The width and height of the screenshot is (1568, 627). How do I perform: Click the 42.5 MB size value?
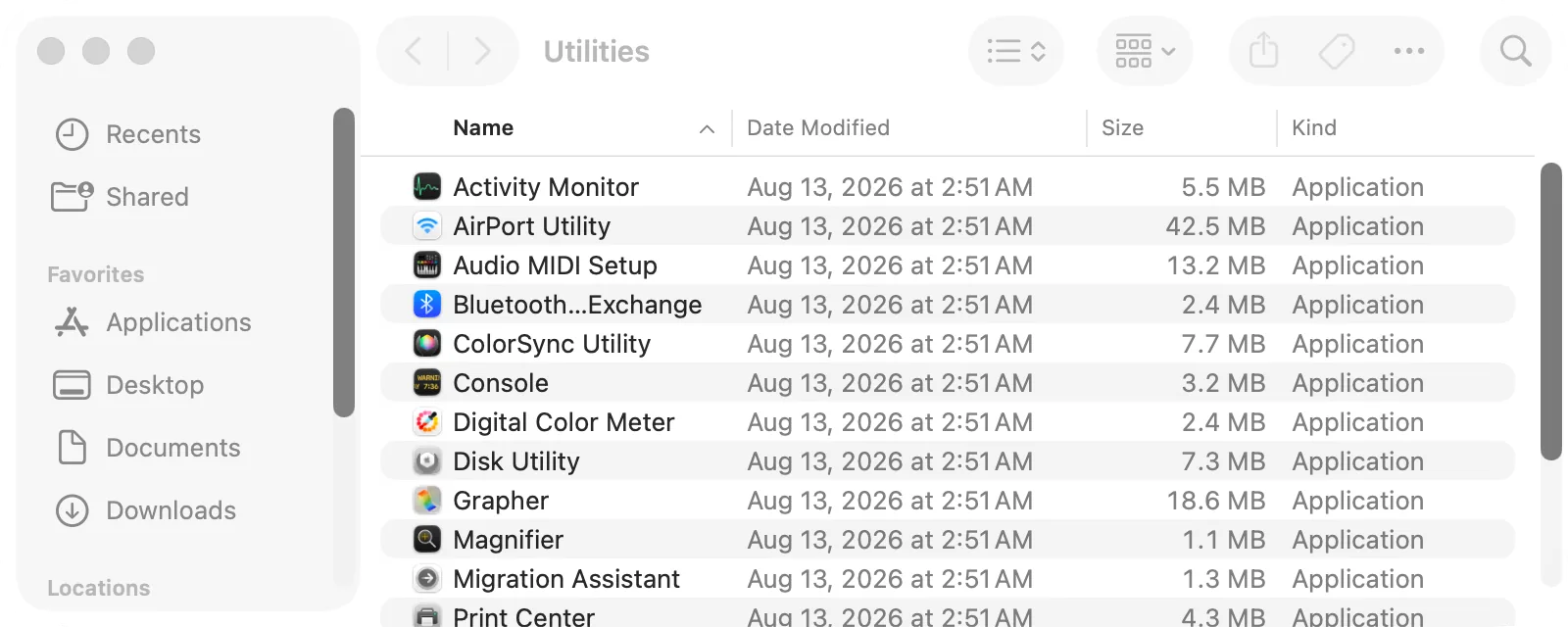(1215, 225)
